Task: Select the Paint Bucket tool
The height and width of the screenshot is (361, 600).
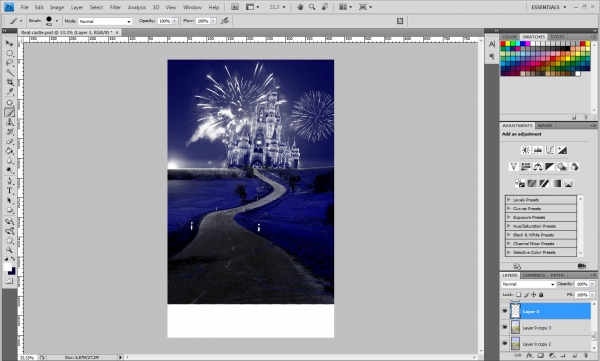Action: click(x=9, y=151)
